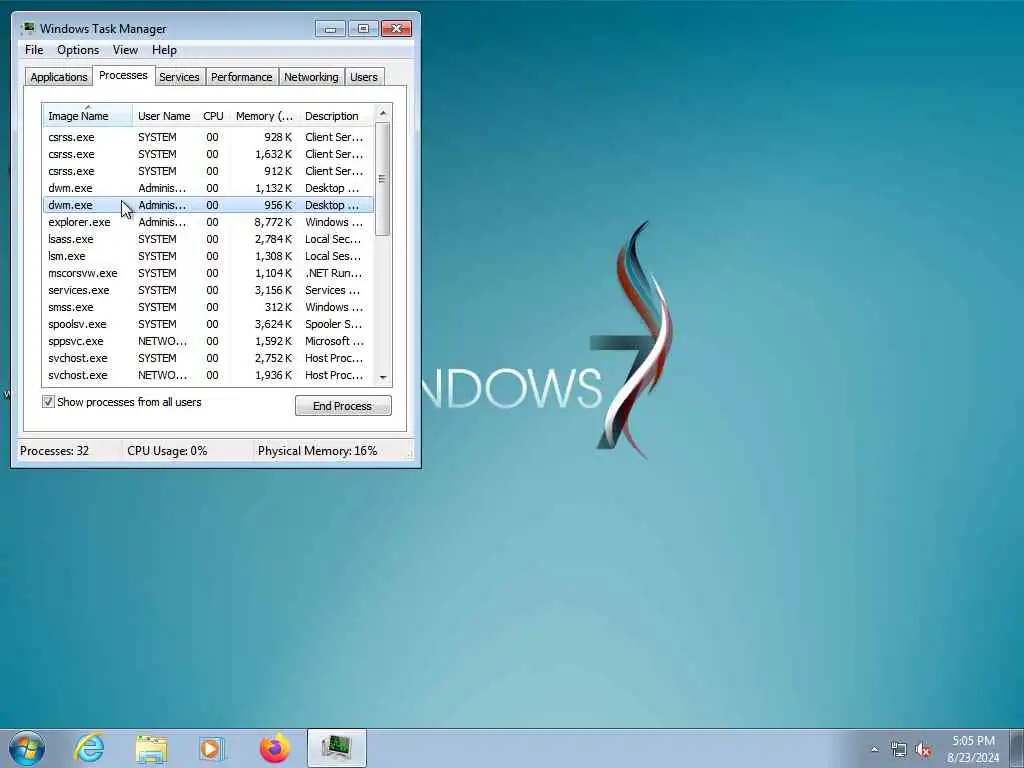The width and height of the screenshot is (1024, 768).
Task: Launch Windows Media Player from taskbar
Action: pos(212,748)
